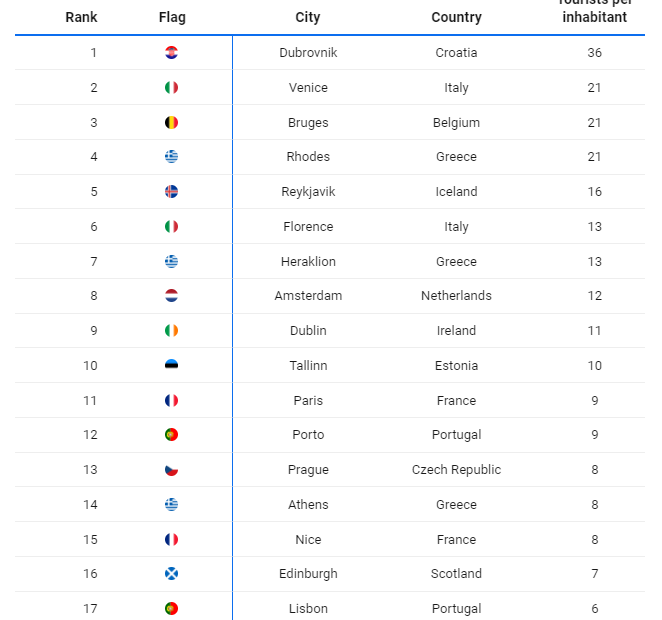The height and width of the screenshot is (620, 662).
Task: Select the Dubrovnik city cell
Action: click(308, 53)
